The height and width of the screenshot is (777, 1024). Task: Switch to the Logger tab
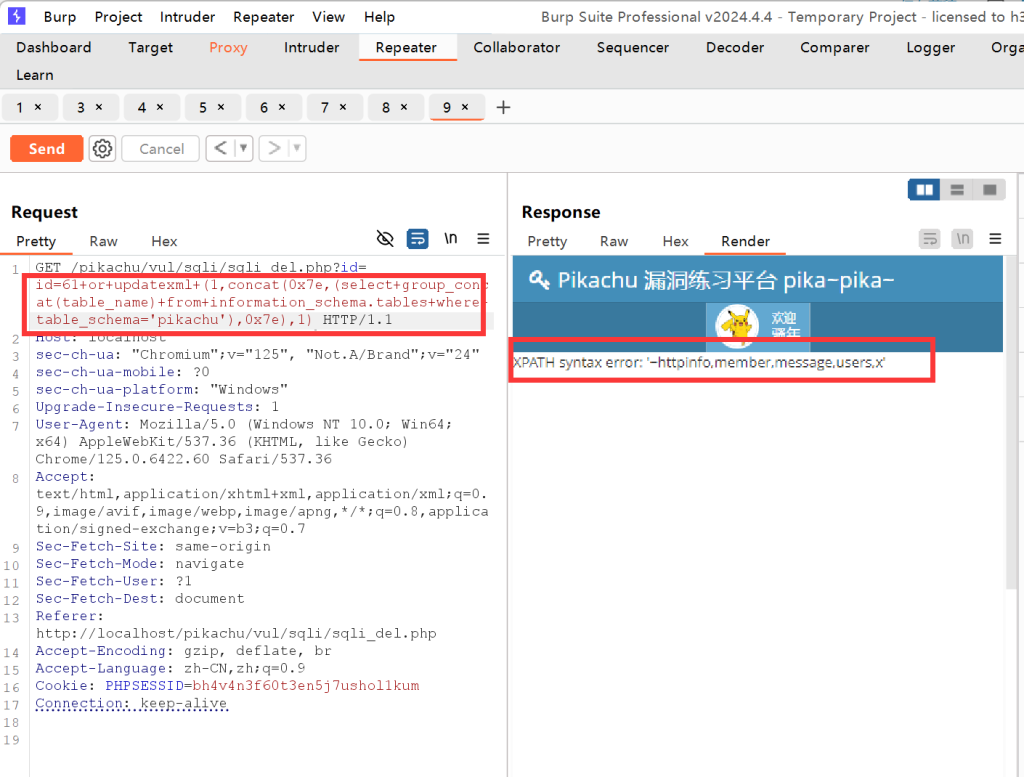931,48
